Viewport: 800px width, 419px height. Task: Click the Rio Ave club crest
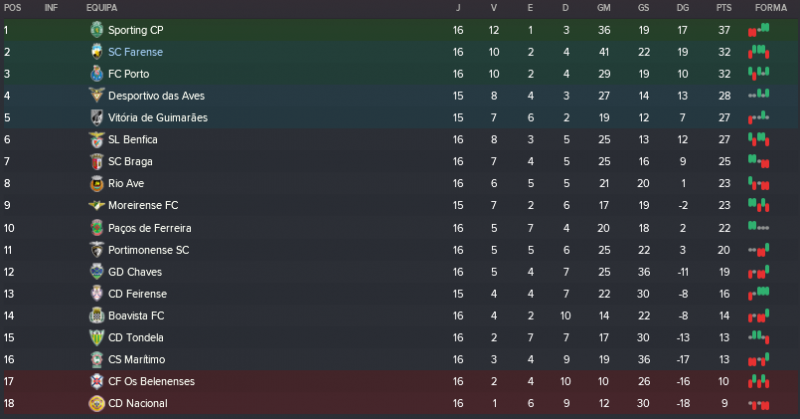click(x=96, y=184)
